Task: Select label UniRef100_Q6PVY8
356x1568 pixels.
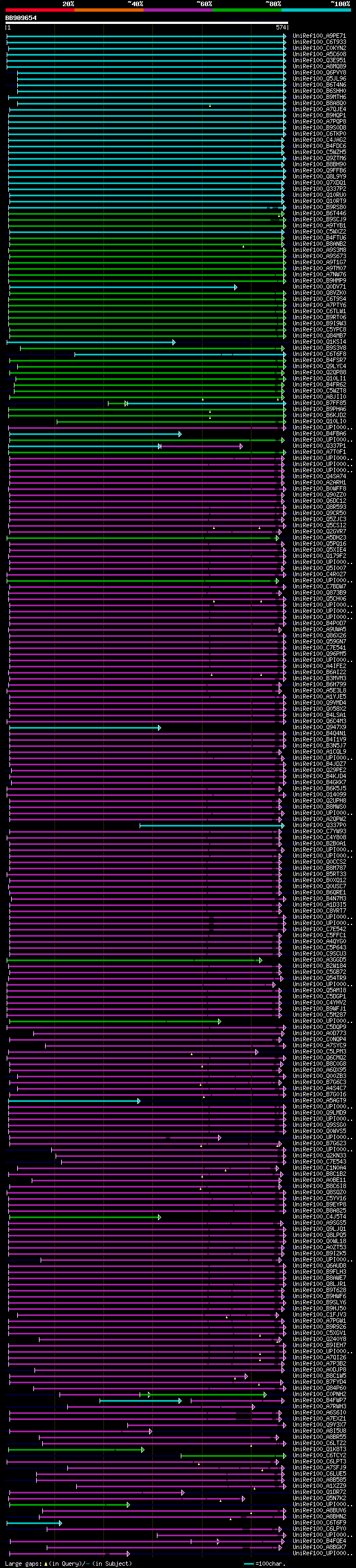Action: click(319, 72)
